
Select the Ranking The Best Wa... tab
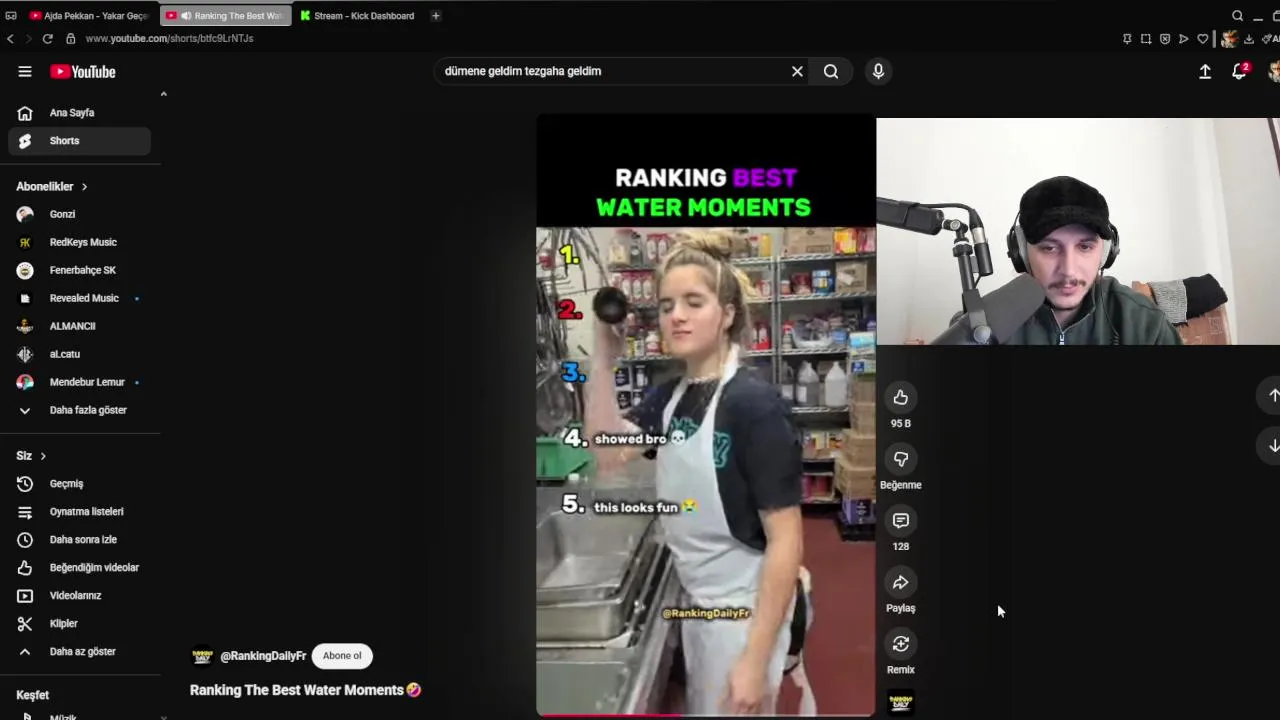click(226, 16)
